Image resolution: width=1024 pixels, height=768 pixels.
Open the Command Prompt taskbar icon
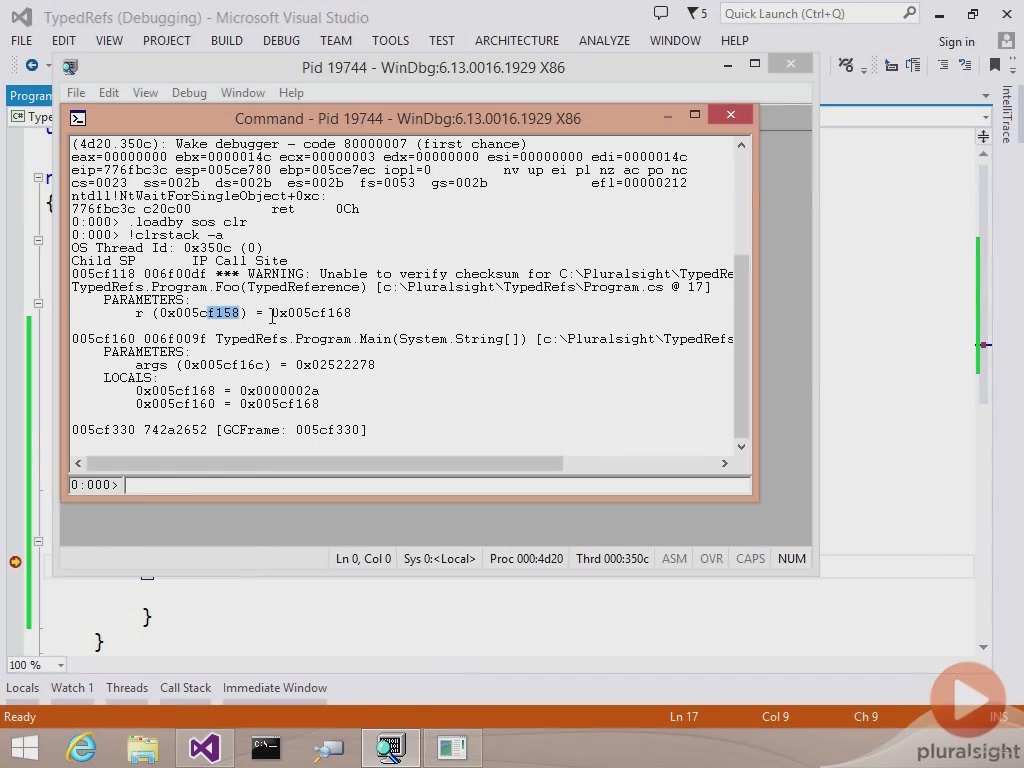(266, 748)
